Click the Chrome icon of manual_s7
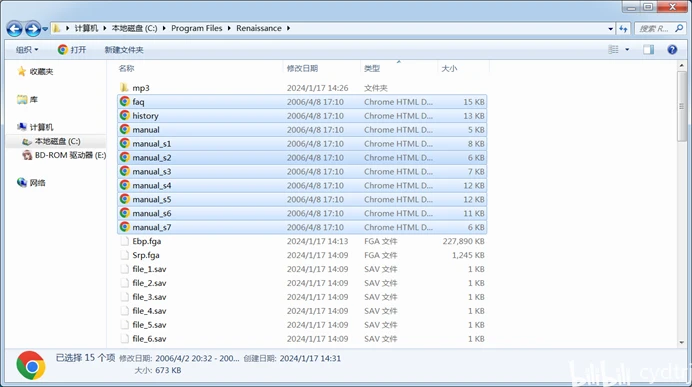Screen dimensions: 692x387 [124, 227]
